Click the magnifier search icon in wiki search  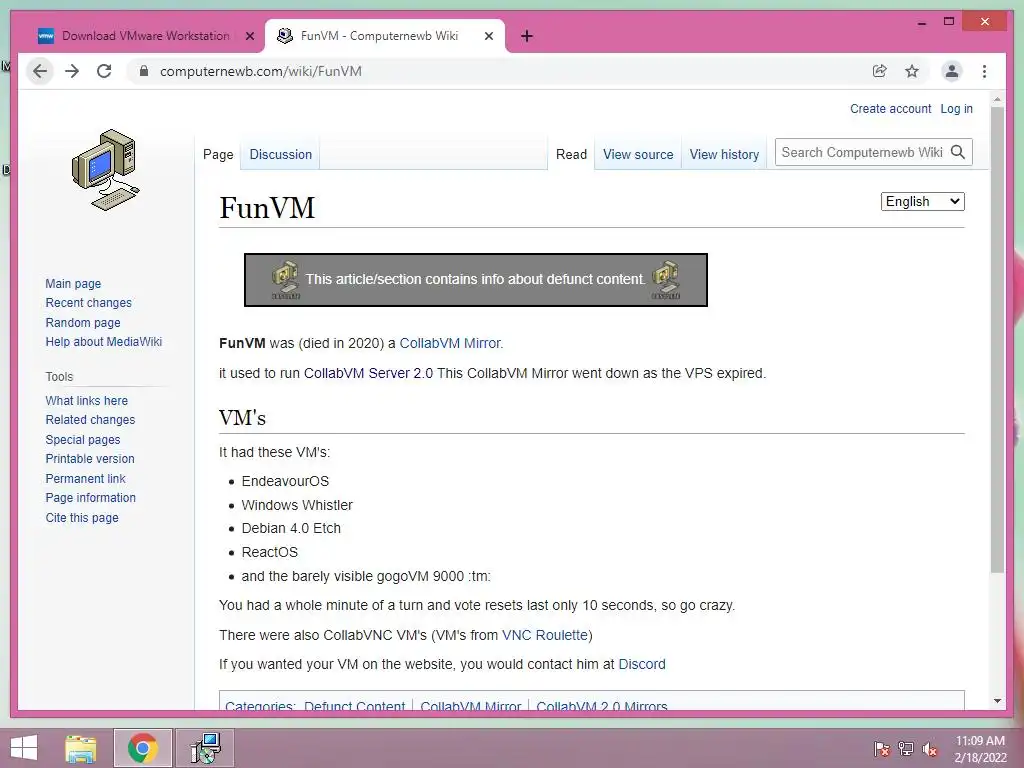click(958, 152)
